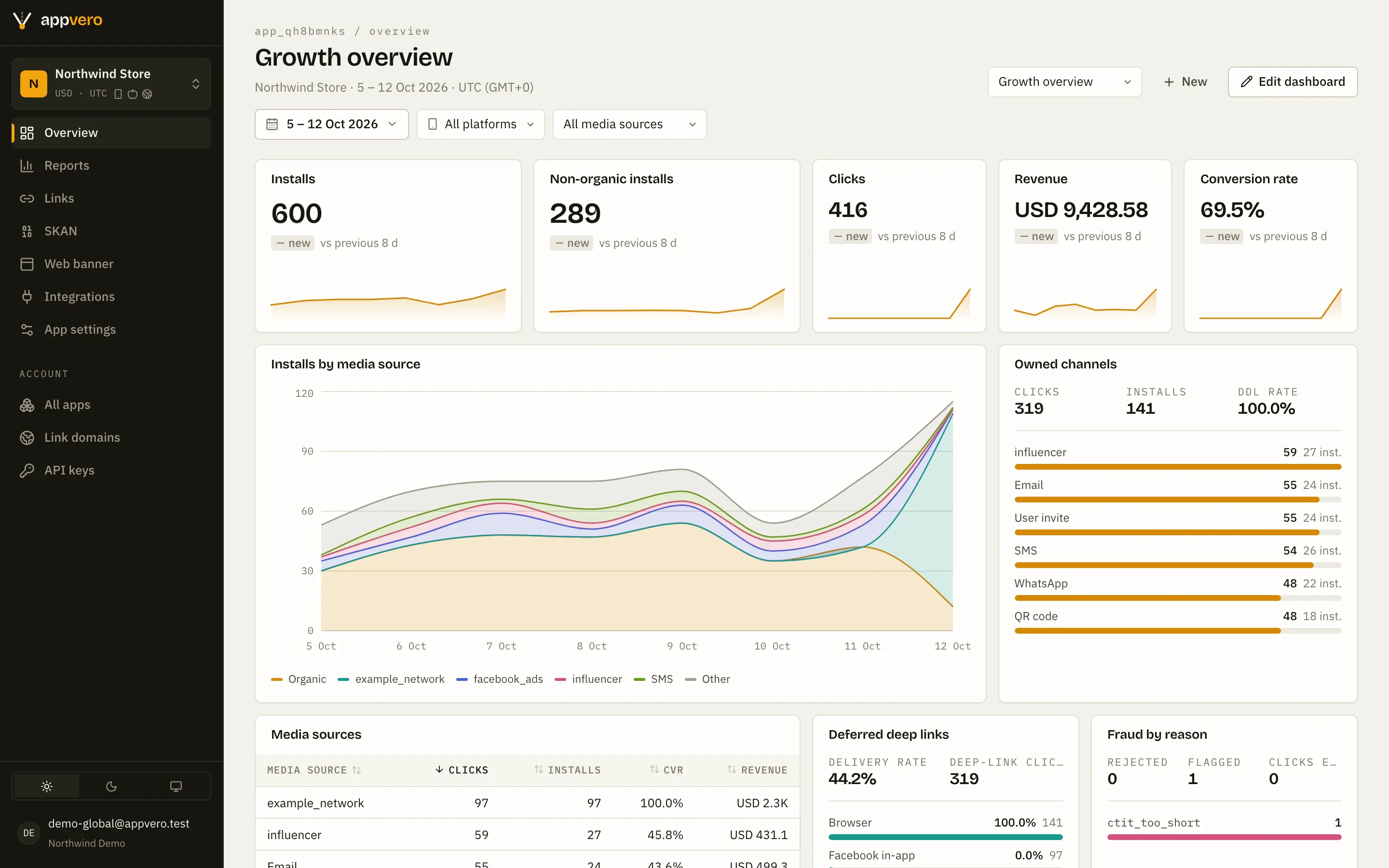Click the plus icon beside New
The height and width of the screenshot is (868, 1389).
click(x=1169, y=82)
